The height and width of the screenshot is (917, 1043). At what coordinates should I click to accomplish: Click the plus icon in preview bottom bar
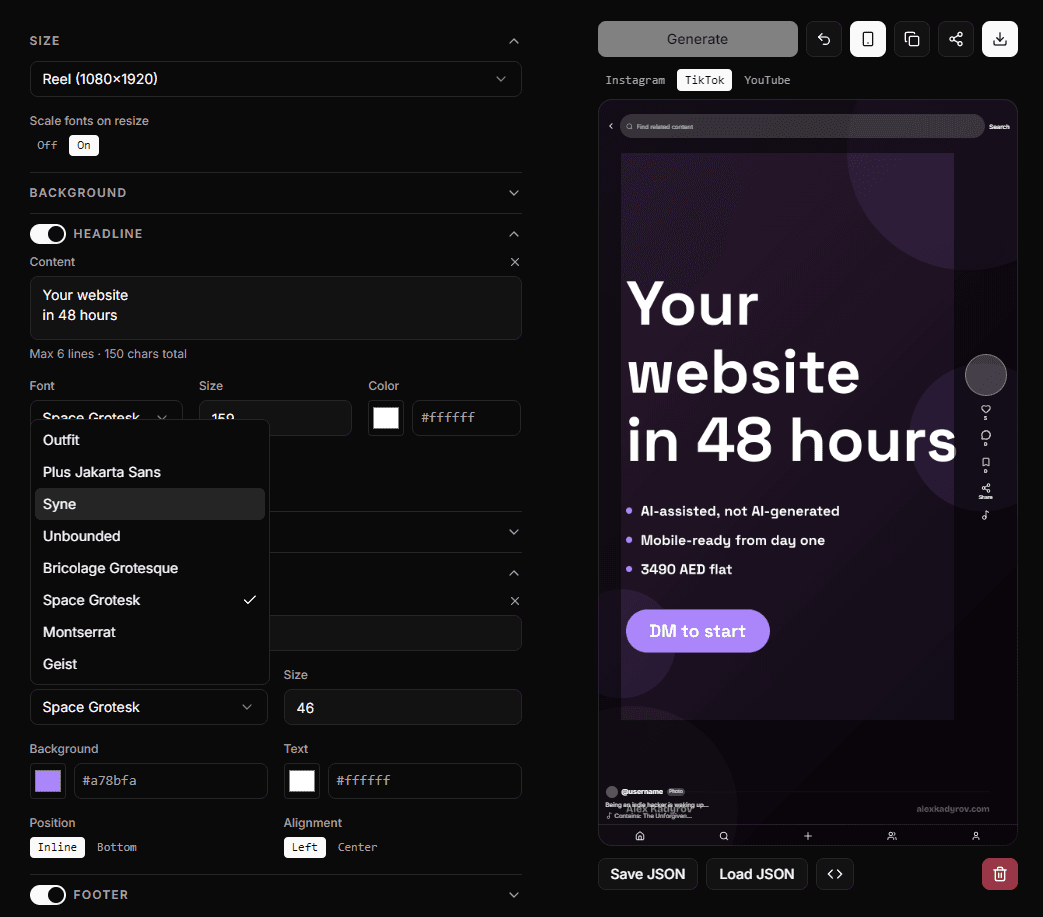808,836
